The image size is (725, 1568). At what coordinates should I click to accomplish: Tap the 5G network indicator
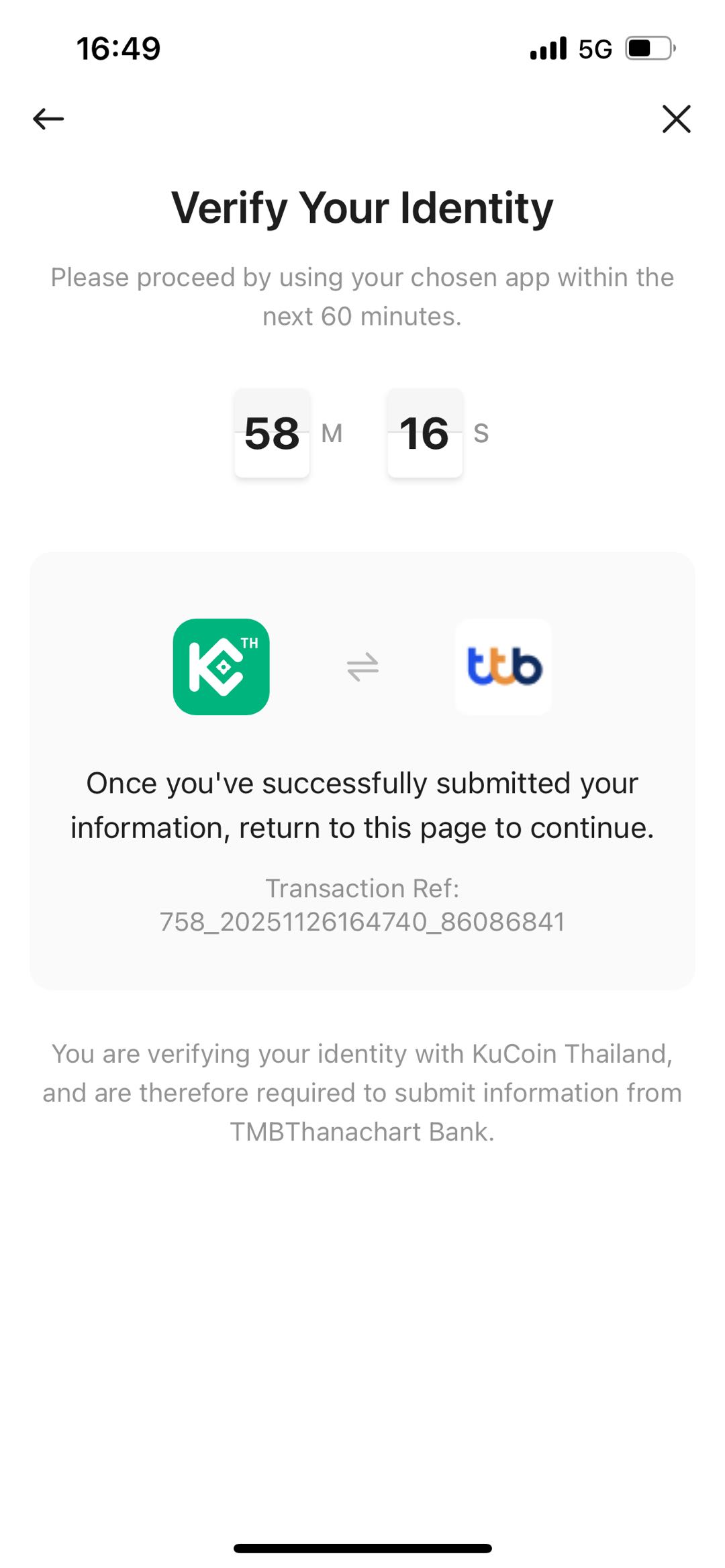point(595,49)
